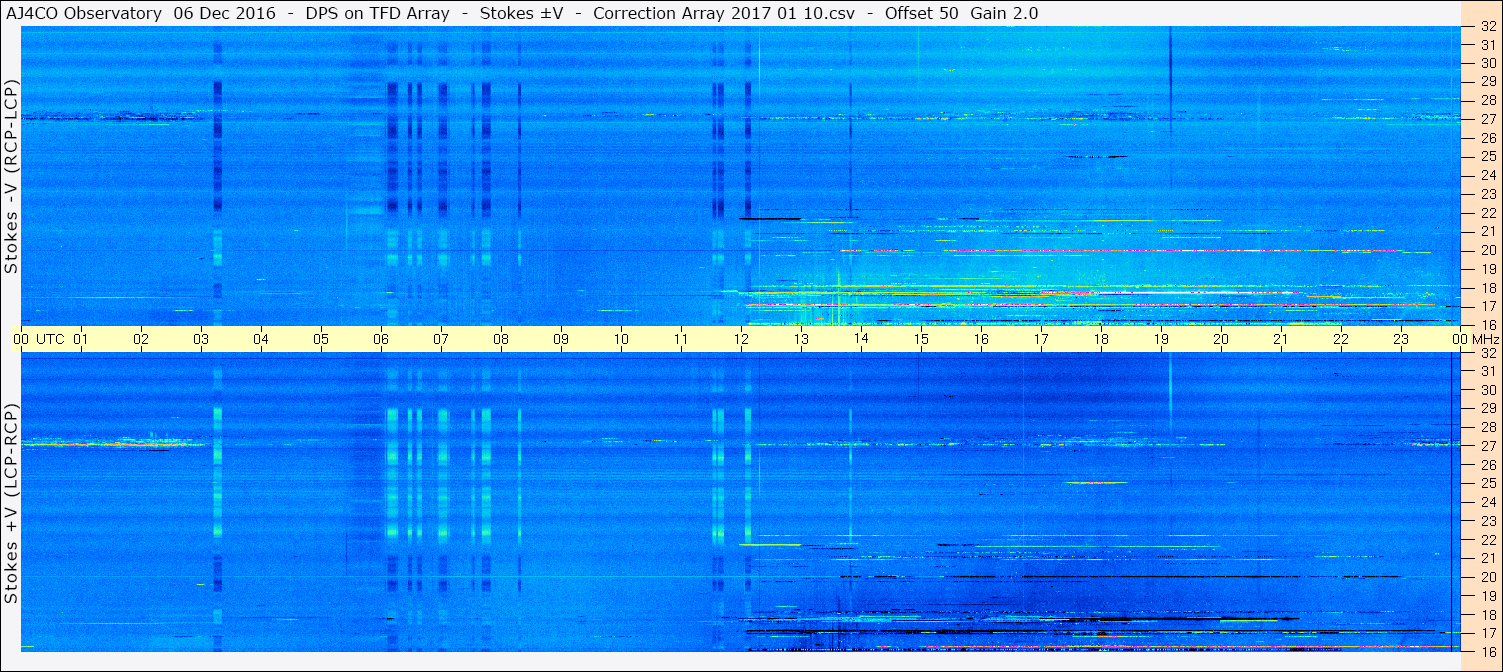1503x672 pixels.
Task: Click the 02 hour marker on UTC axis
Action: coord(141,339)
